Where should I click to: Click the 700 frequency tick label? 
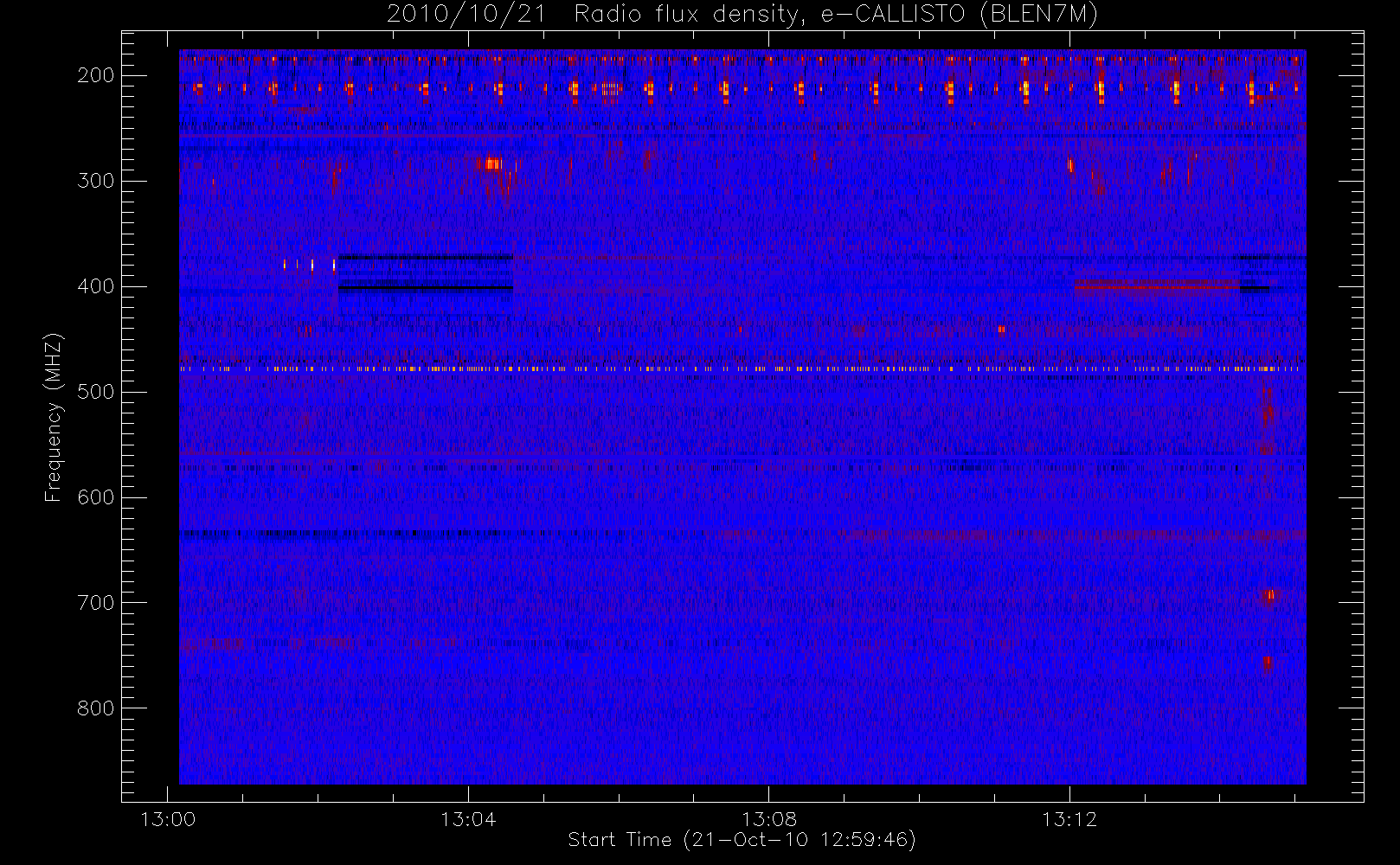(x=96, y=603)
